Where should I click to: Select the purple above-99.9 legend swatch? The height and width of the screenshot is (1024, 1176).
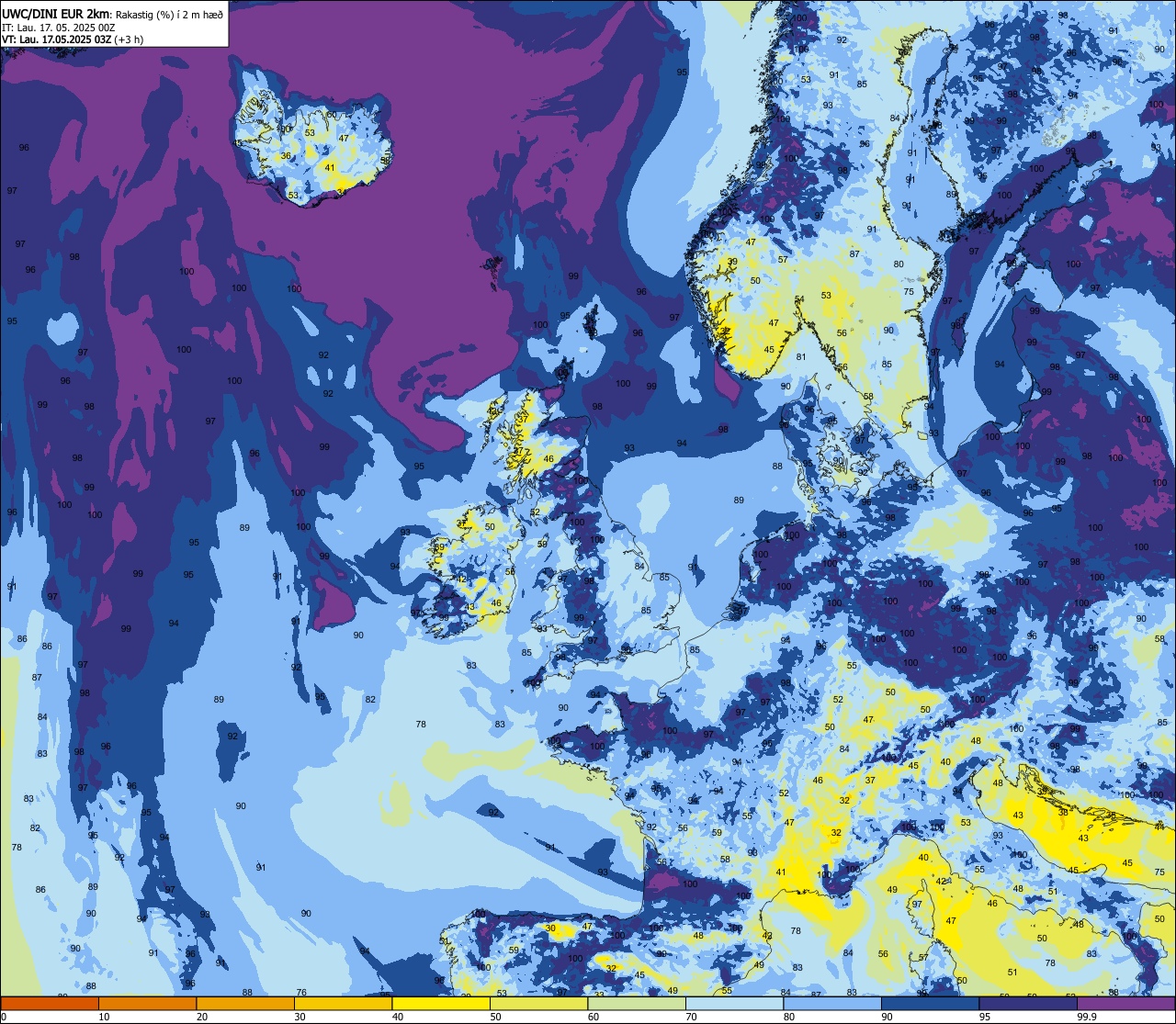[x=1125, y=1003]
